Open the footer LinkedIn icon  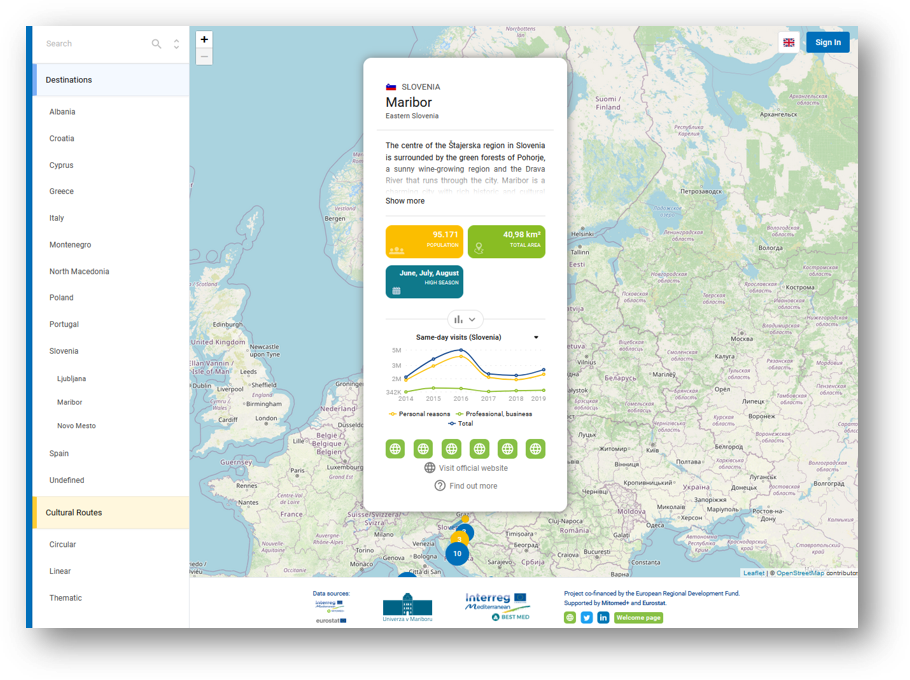pos(603,617)
